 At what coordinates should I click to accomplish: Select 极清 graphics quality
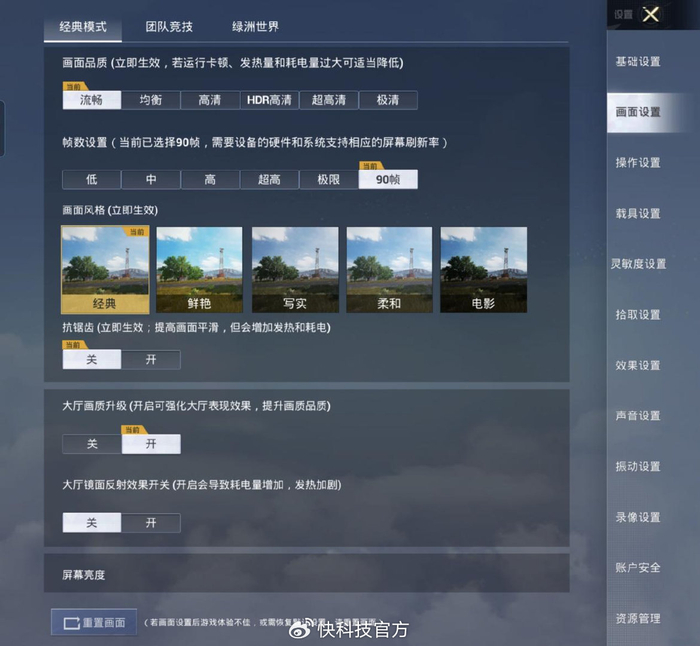pyautogui.click(x=388, y=100)
